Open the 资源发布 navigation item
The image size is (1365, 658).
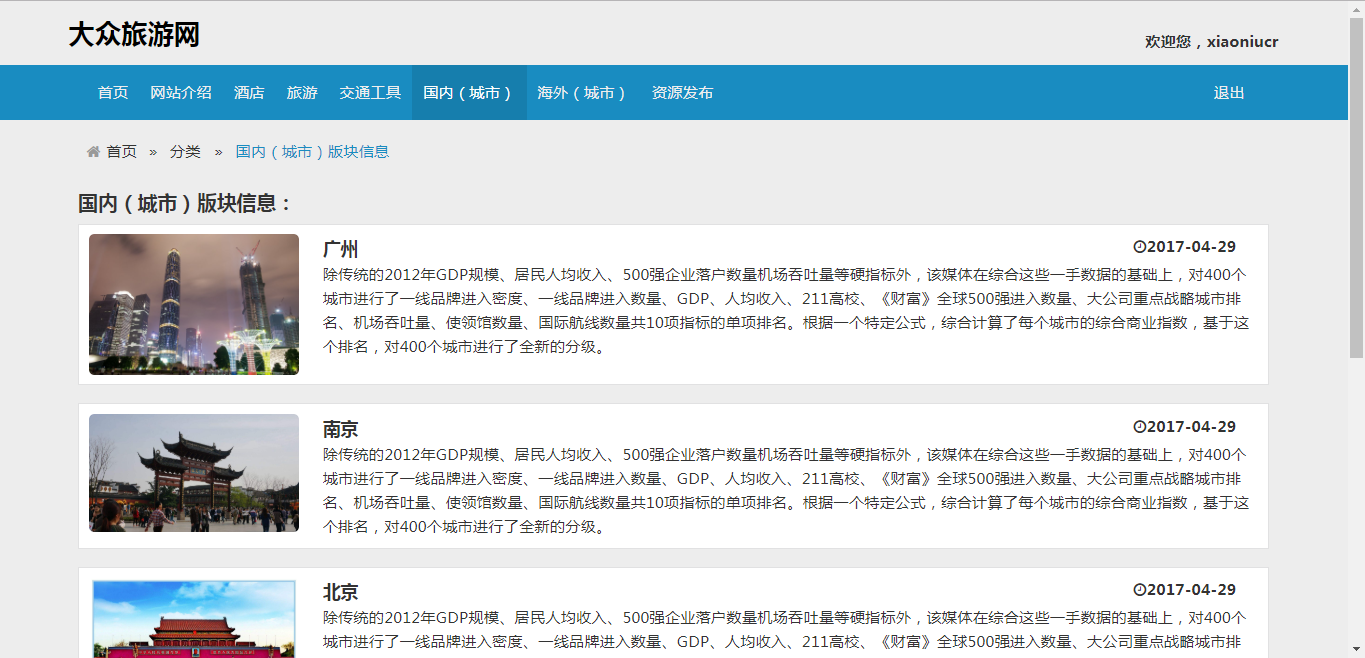683,93
